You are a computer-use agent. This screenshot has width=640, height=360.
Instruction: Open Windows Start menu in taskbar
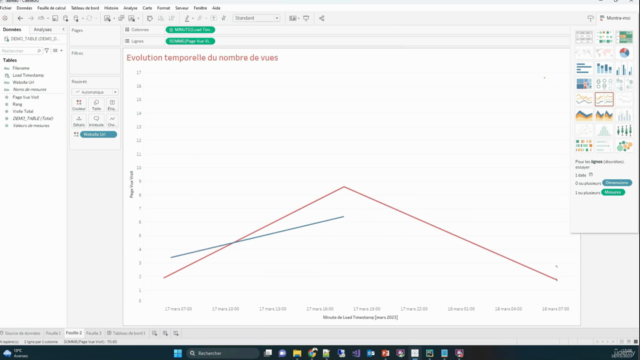178,353
